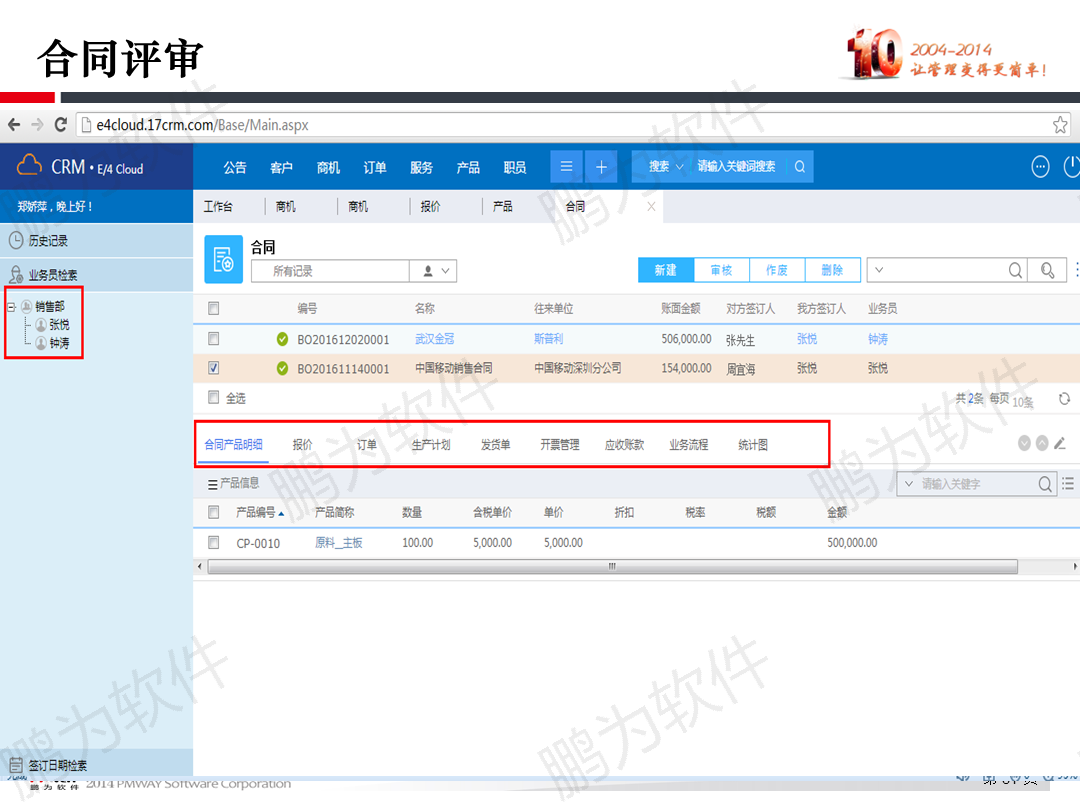This screenshot has width=1080, height=810.
Task: Open the 原料_主板 product link
Action: click(338, 543)
